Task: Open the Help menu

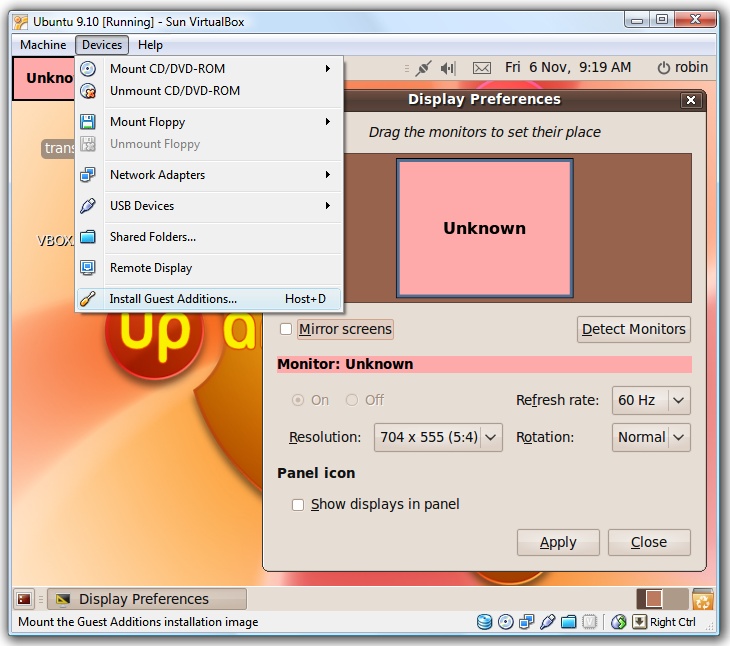Action: (150, 45)
